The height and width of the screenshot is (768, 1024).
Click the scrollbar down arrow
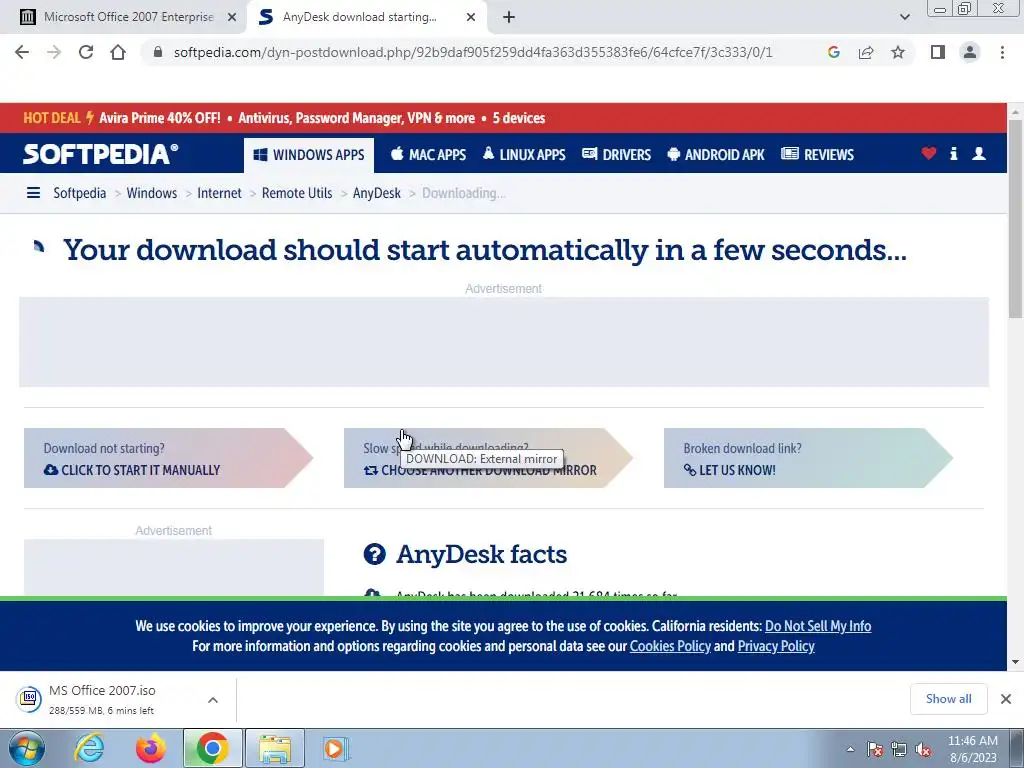point(1016,662)
